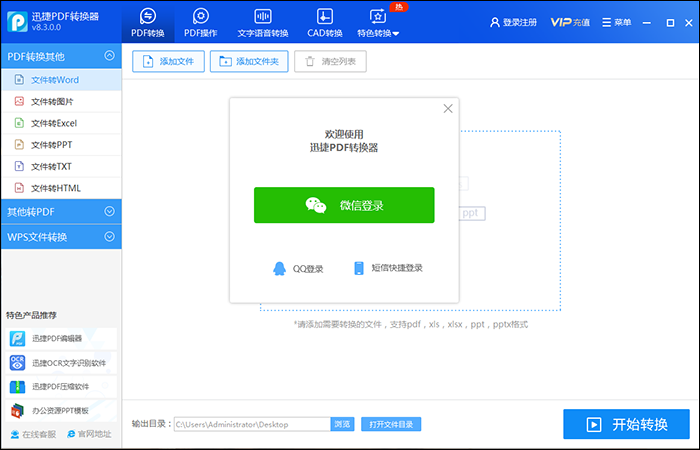Click the 添加文件夹 button

tap(249, 61)
